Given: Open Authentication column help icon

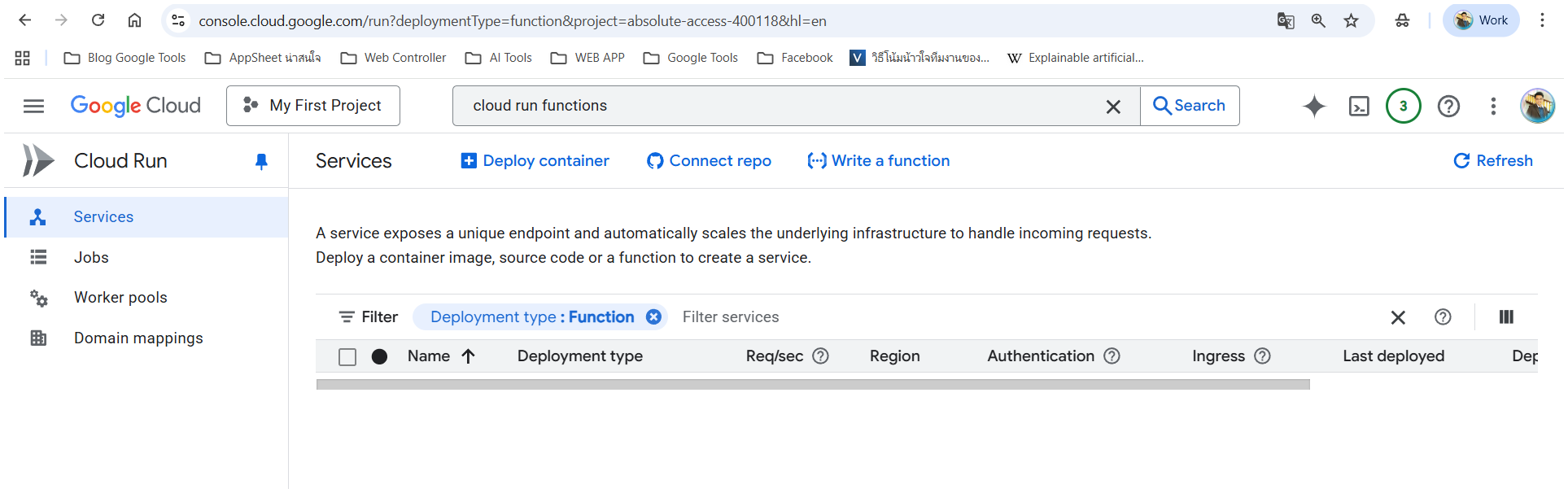Looking at the screenshot, I should (1112, 356).
